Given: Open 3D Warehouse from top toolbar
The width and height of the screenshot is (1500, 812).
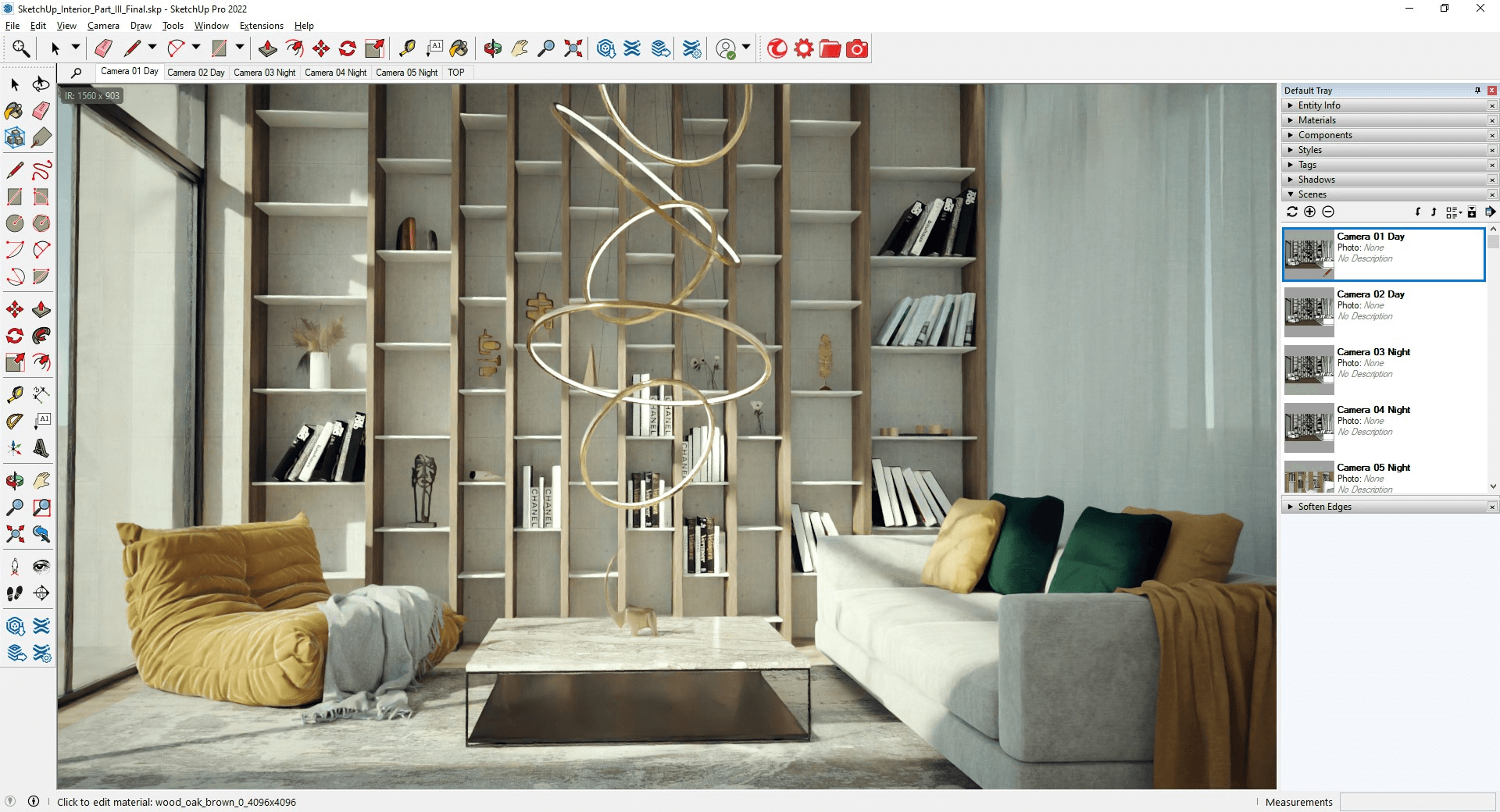Looking at the screenshot, I should click(x=605, y=48).
